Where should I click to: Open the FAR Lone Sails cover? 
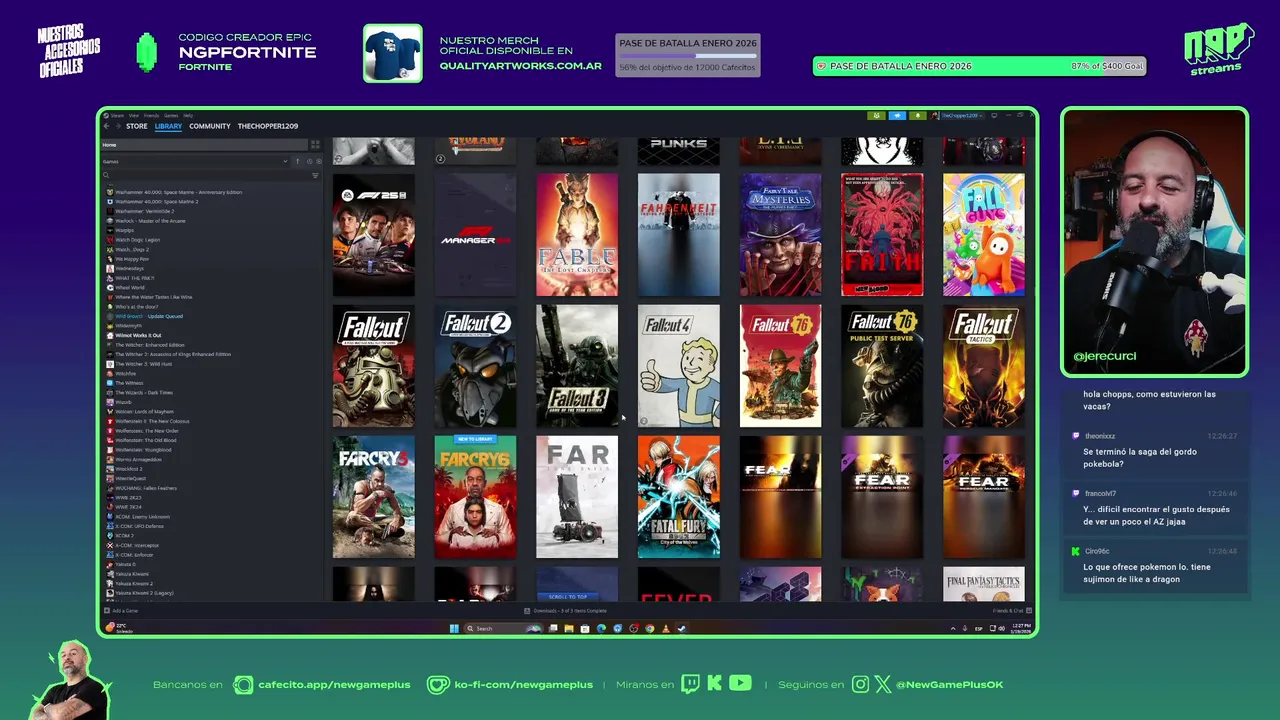577,497
